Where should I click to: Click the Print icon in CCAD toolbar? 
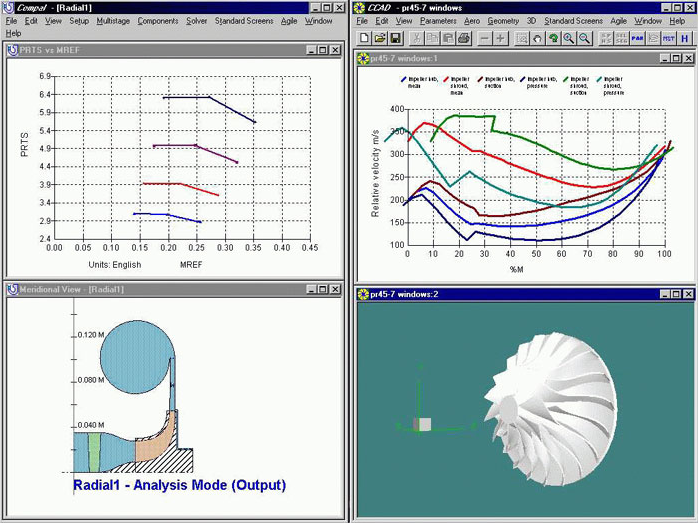click(x=463, y=38)
